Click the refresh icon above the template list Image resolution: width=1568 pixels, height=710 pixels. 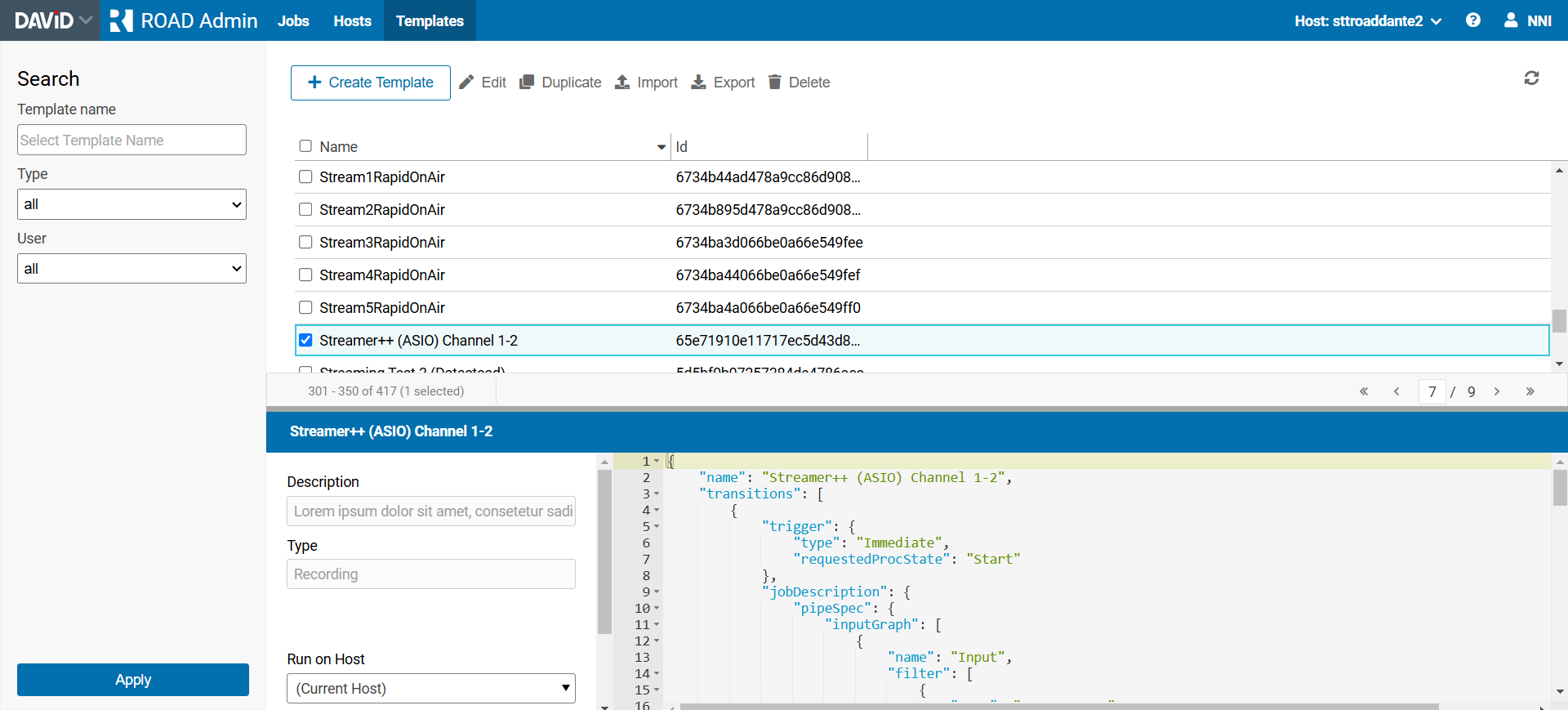[1531, 78]
